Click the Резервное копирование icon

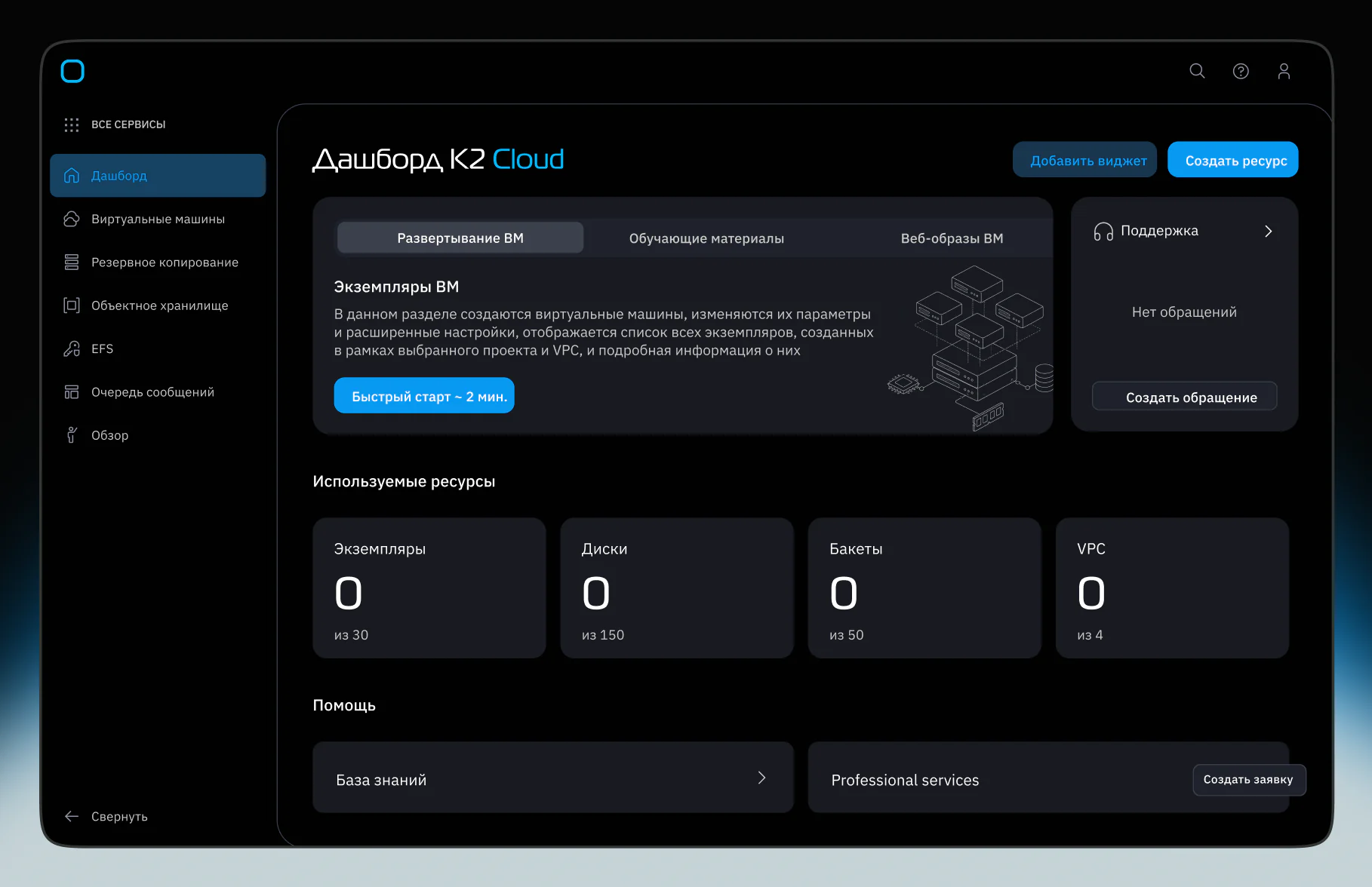(72, 262)
